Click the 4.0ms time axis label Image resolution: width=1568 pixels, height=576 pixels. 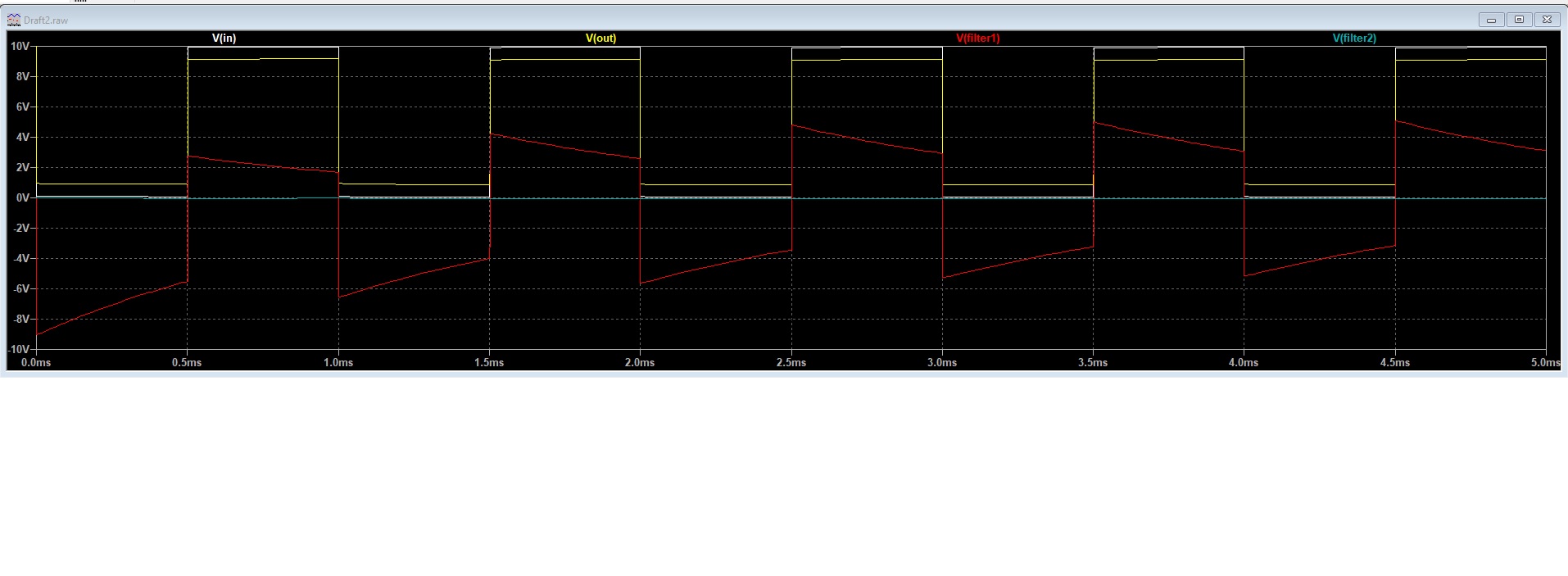tap(1244, 363)
